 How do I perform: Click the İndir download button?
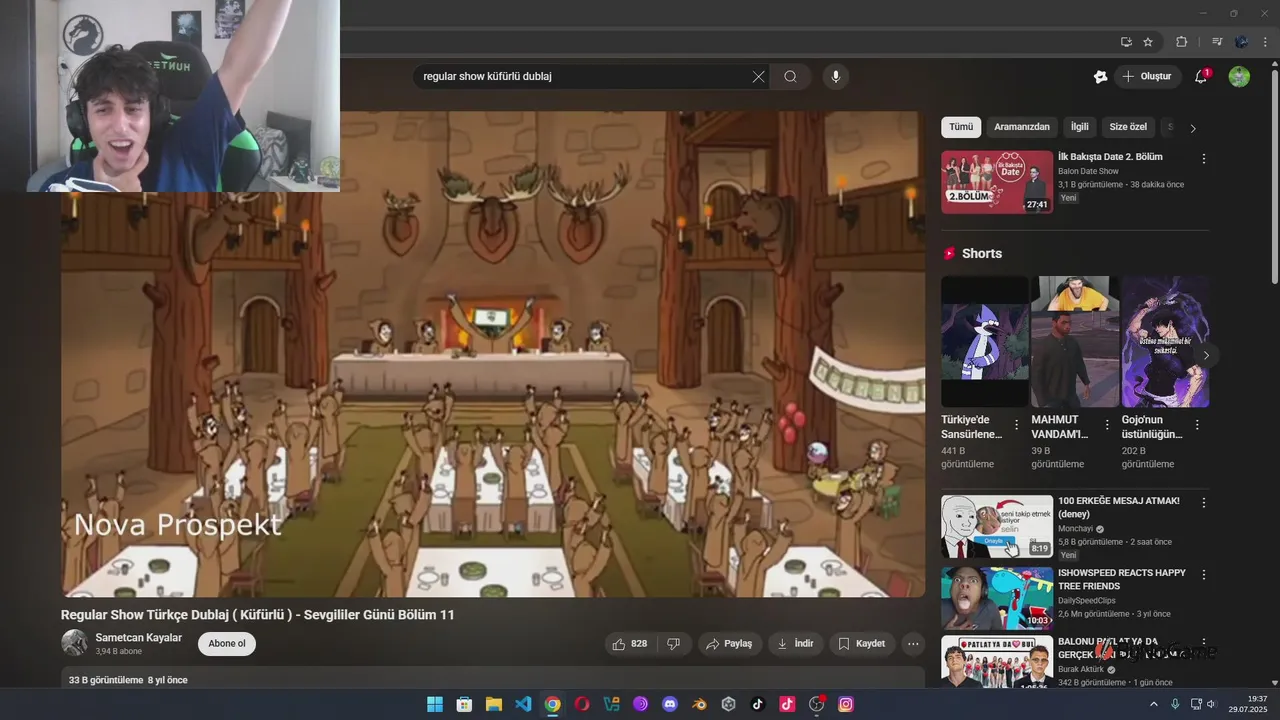(796, 644)
